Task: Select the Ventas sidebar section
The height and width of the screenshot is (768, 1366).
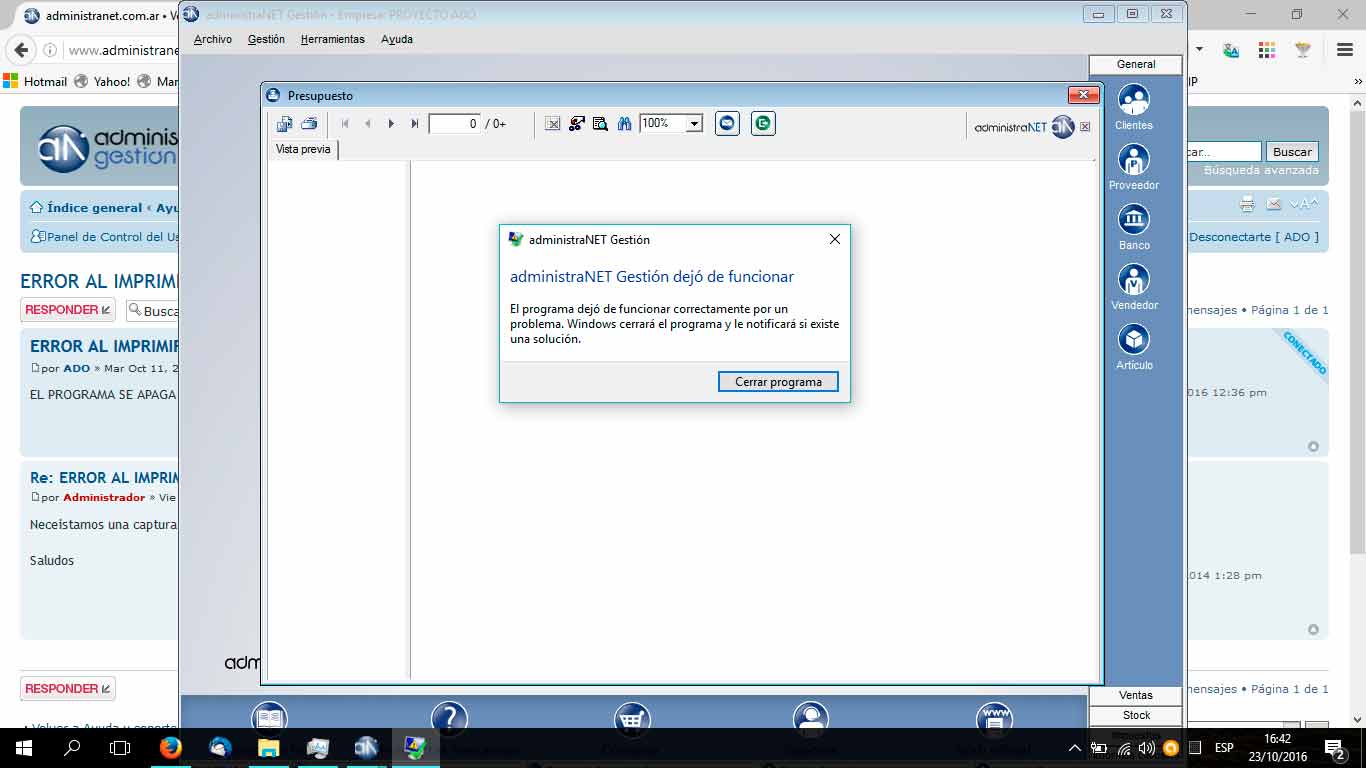Action: tap(1135, 695)
